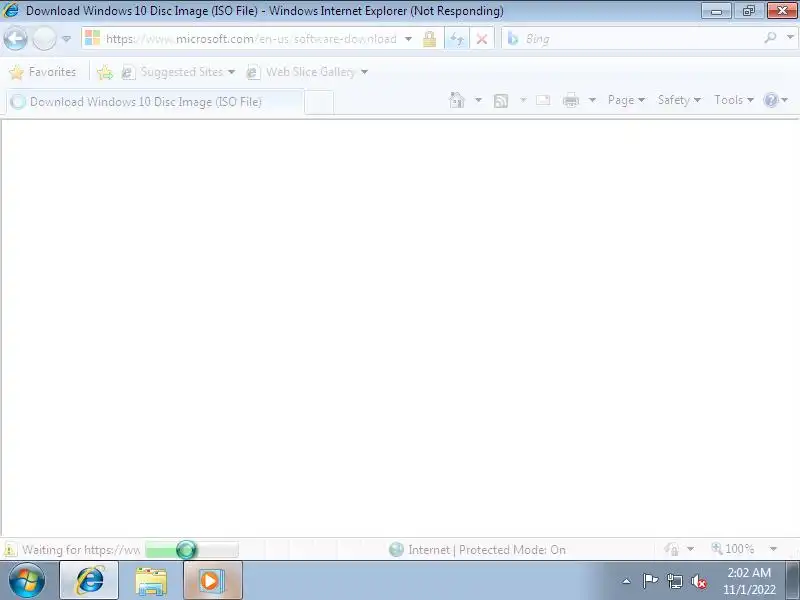The width and height of the screenshot is (800, 600).
Task: Click the Add to Favorites Bar icon
Action: pos(105,72)
